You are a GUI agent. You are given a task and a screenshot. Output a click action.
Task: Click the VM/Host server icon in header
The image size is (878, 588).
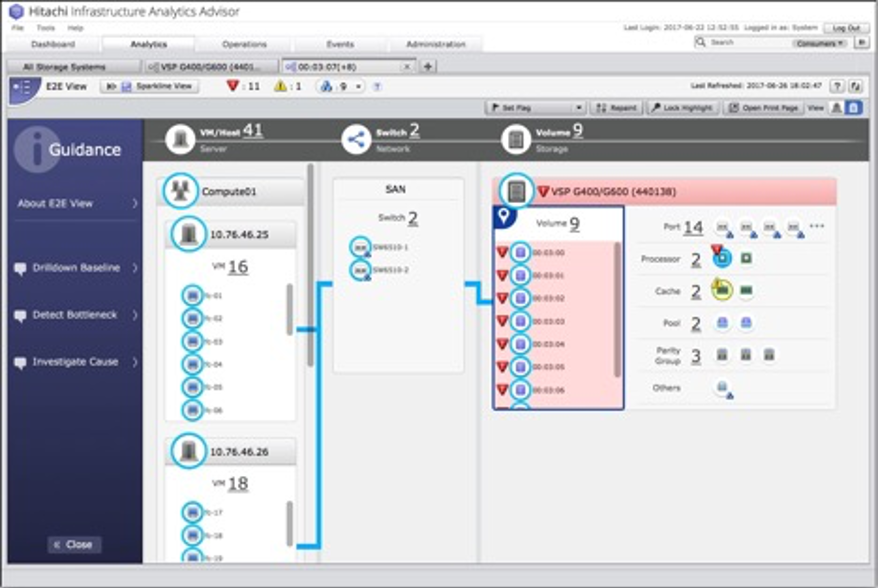(180, 138)
